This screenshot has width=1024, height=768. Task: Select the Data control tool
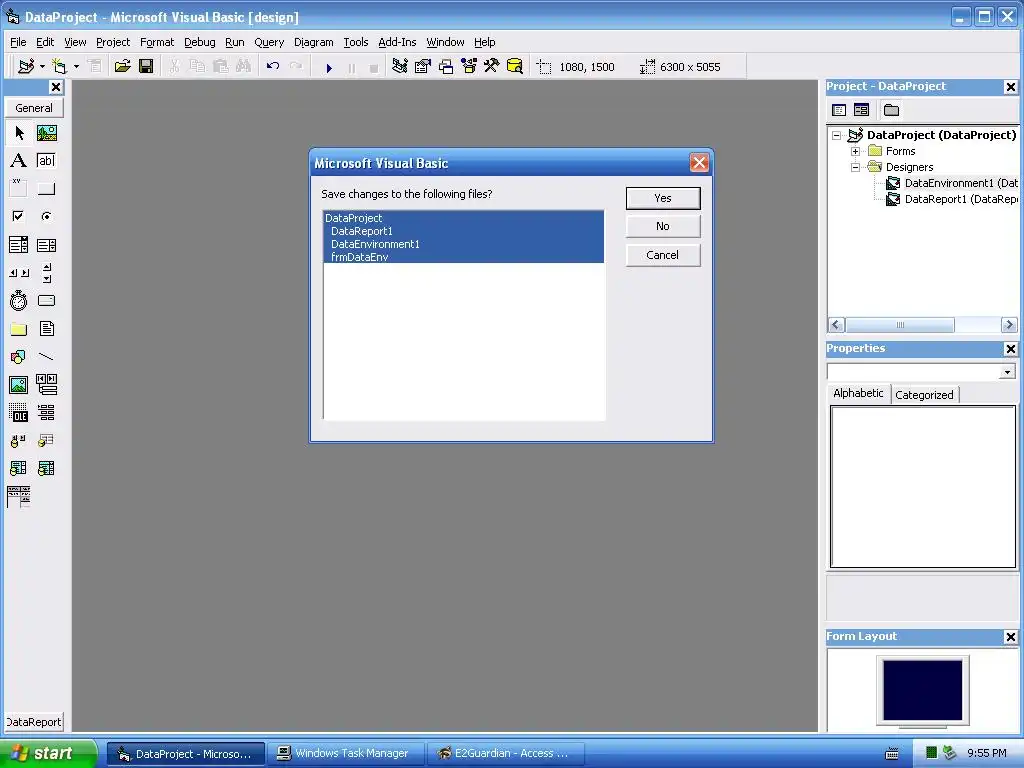point(46,385)
